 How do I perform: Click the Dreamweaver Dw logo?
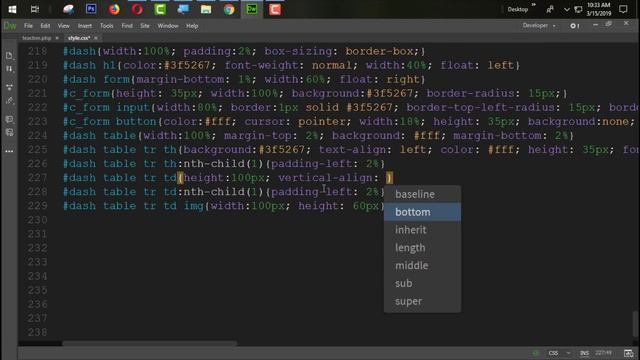[10, 26]
